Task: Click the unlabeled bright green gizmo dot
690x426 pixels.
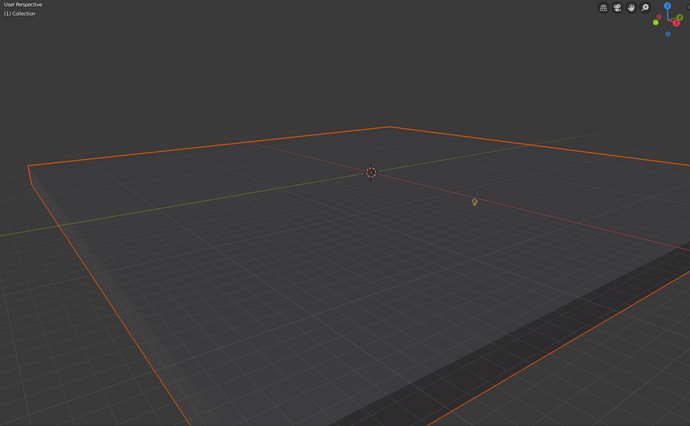Action: point(656,22)
